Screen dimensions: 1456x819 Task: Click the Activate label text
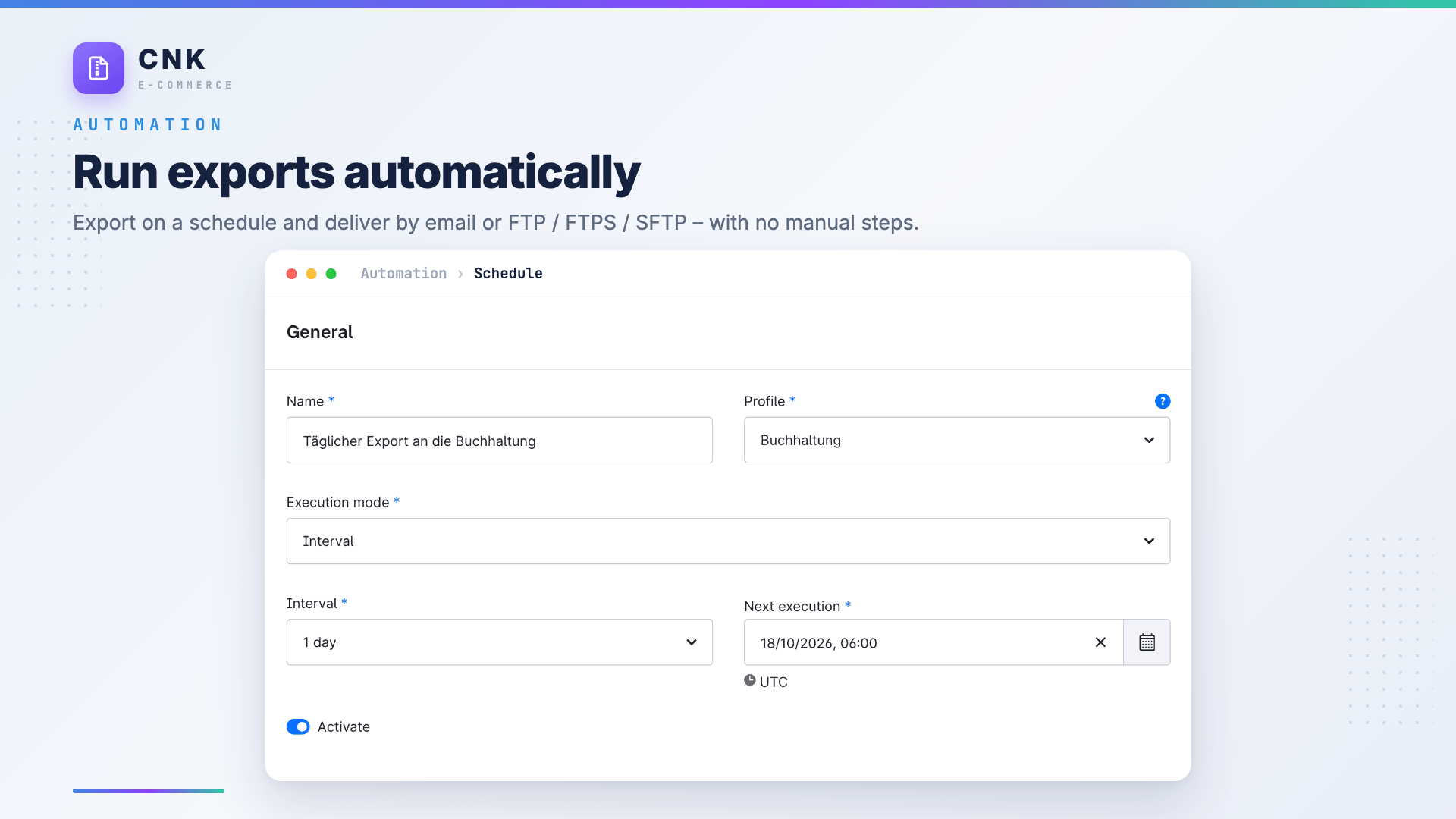pyautogui.click(x=344, y=726)
